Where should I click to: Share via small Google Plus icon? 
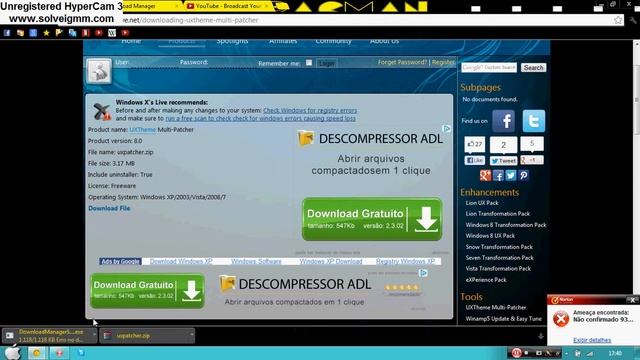click(485, 176)
